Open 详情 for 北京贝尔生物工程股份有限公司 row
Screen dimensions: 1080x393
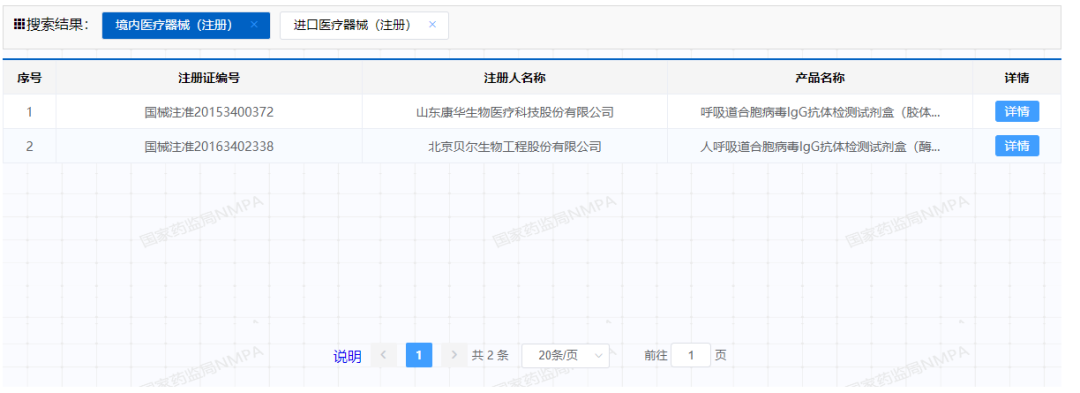1017,146
